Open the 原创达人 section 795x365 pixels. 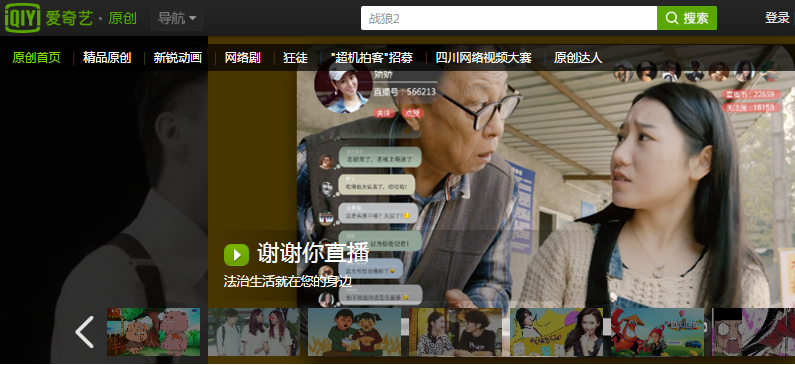[x=578, y=58]
